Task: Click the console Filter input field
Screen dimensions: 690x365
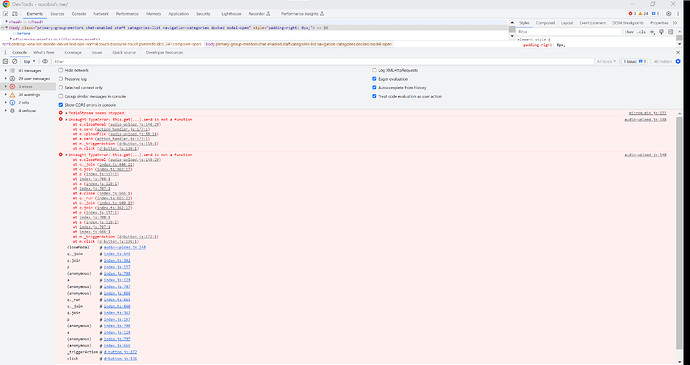Action: coord(323,62)
